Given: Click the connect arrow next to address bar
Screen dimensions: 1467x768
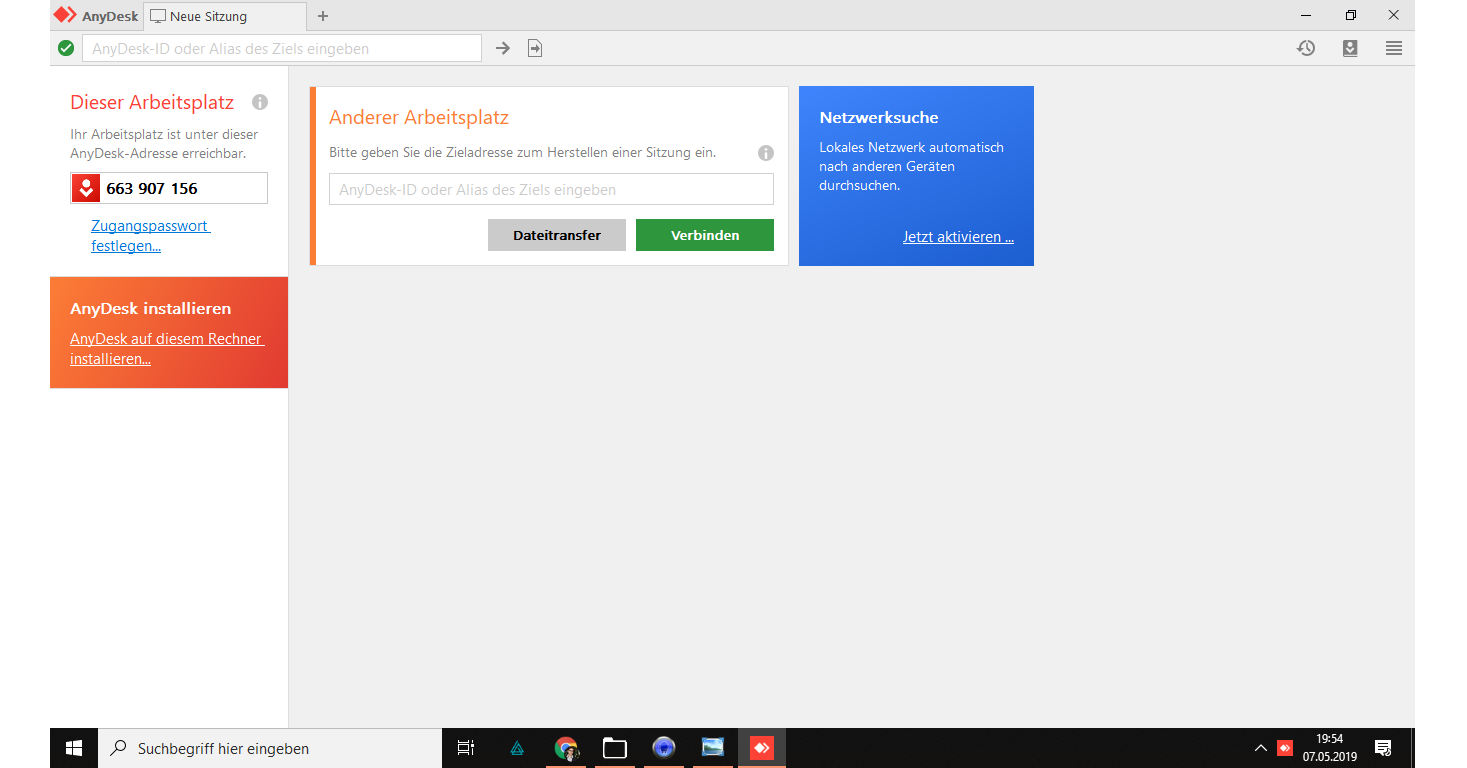Looking at the screenshot, I should coord(503,48).
